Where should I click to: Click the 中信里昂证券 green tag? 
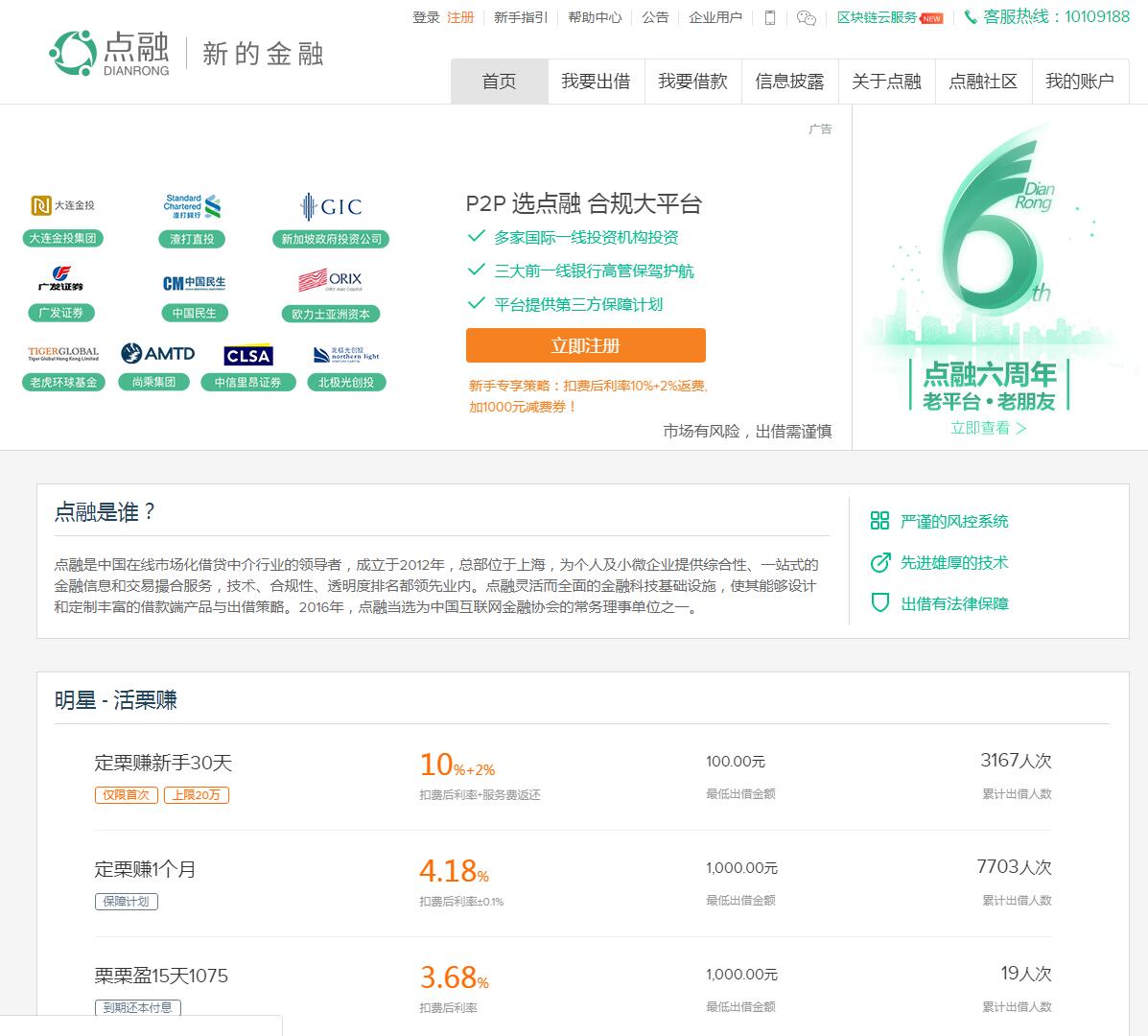tap(248, 382)
